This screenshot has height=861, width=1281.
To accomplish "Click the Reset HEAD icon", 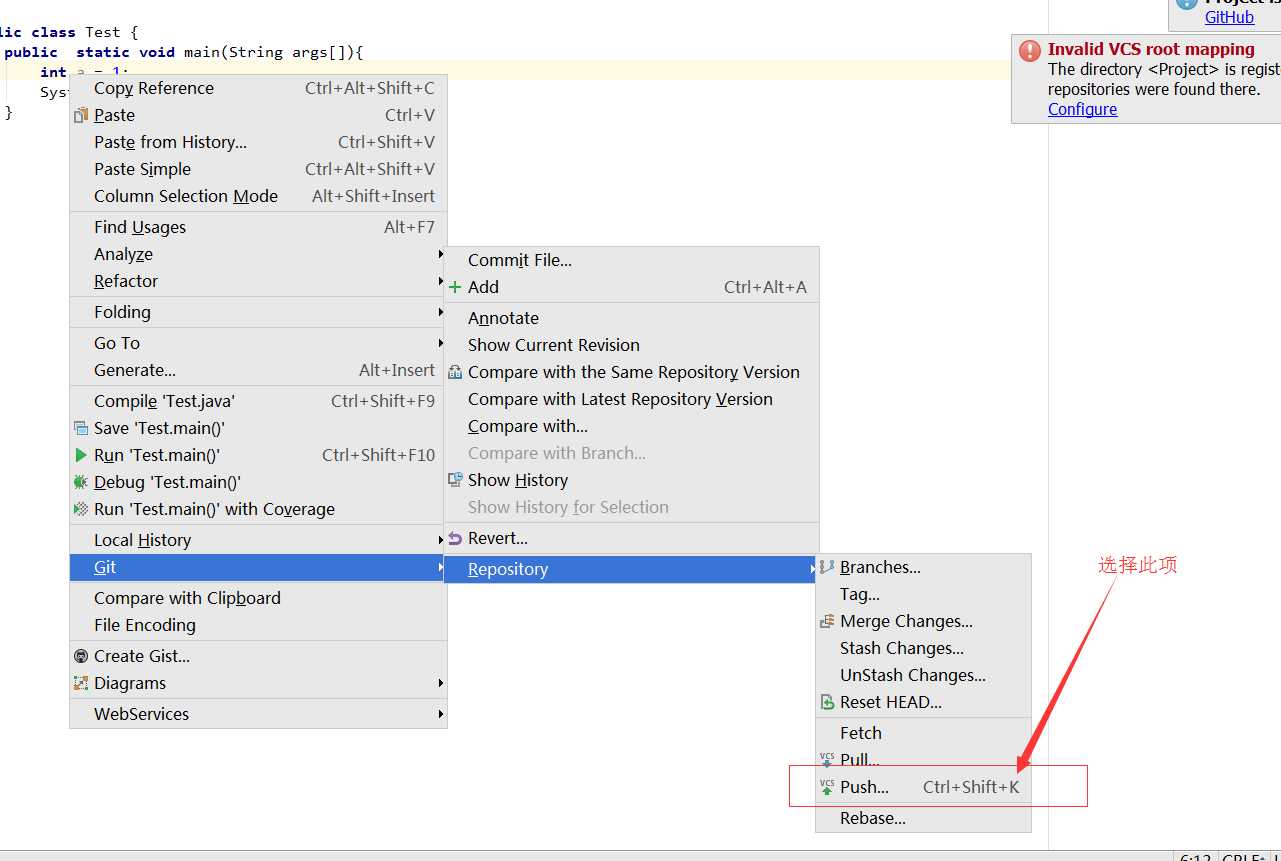I will [x=827, y=702].
